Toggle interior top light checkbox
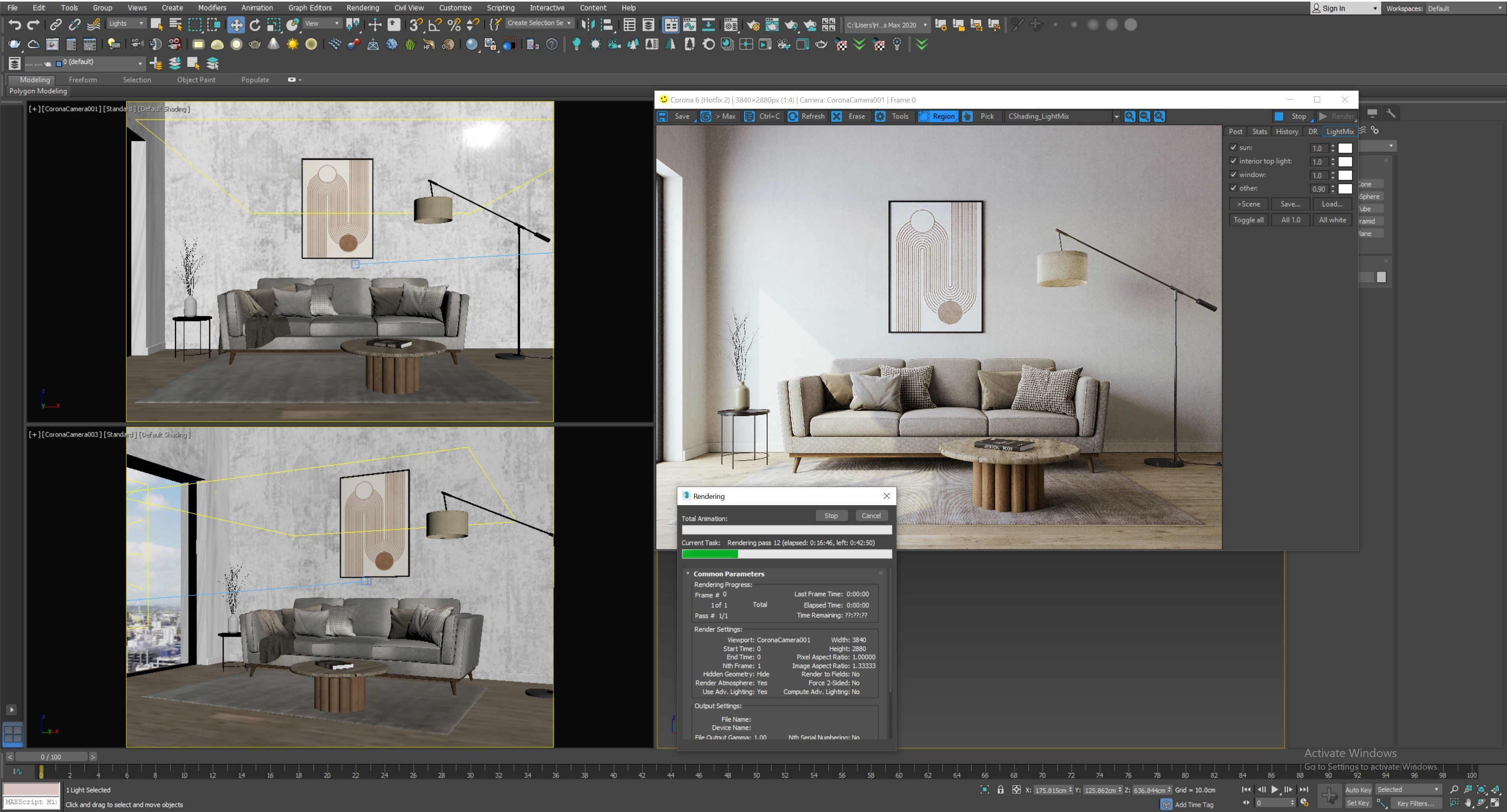 click(x=1233, y=161)
